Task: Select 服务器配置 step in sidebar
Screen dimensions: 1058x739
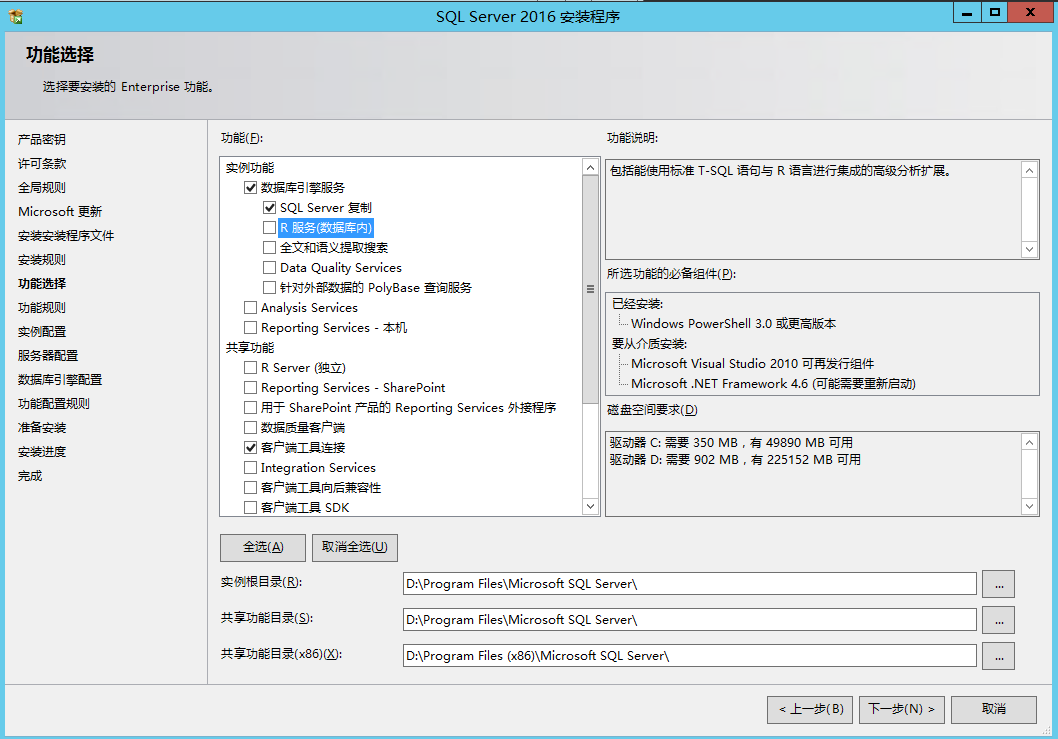Action: 48,356
